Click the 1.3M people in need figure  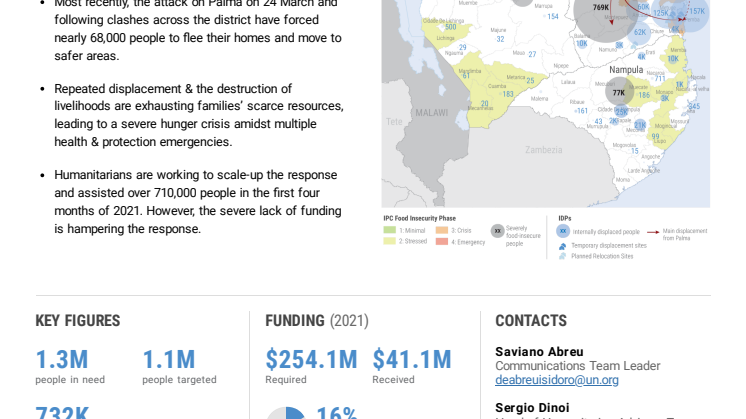pyautogui.click(x=62, y=360)
